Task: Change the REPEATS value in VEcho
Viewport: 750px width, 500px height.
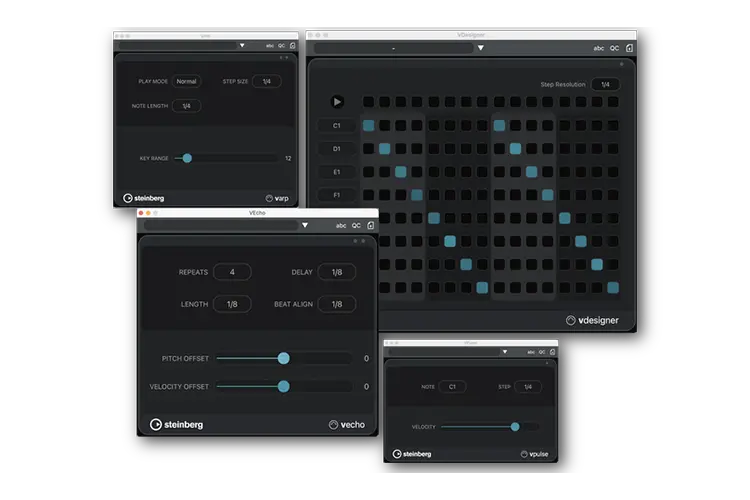Action: click(232, 272)
